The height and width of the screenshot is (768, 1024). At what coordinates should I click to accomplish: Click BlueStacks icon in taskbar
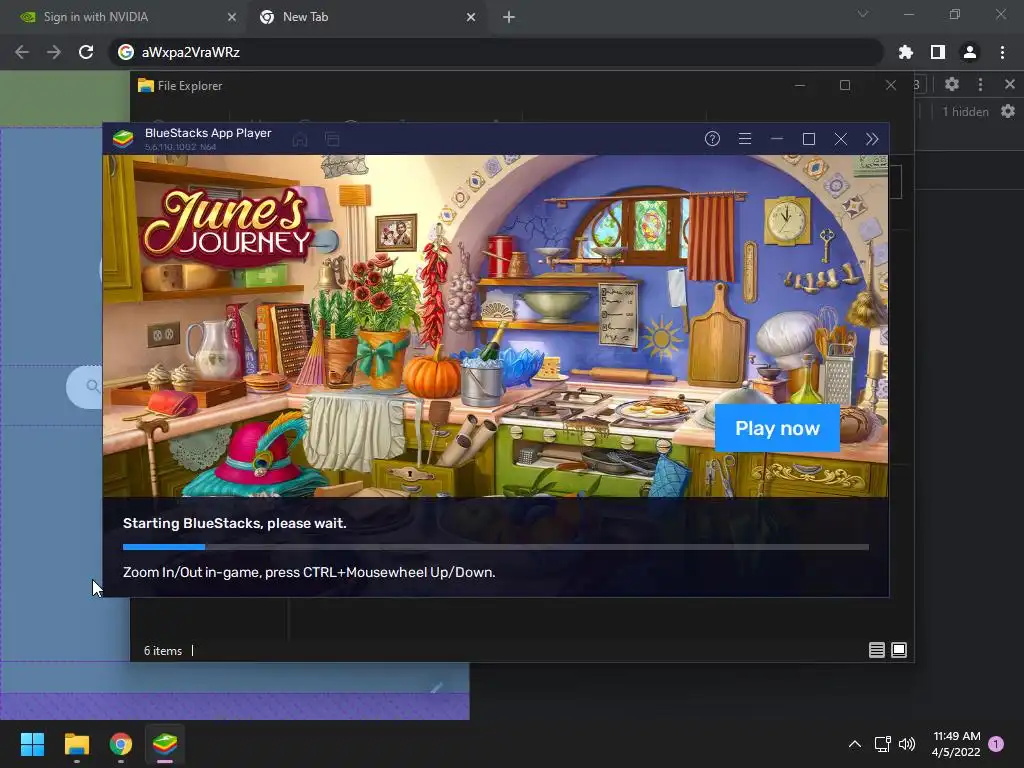point(165,744)
